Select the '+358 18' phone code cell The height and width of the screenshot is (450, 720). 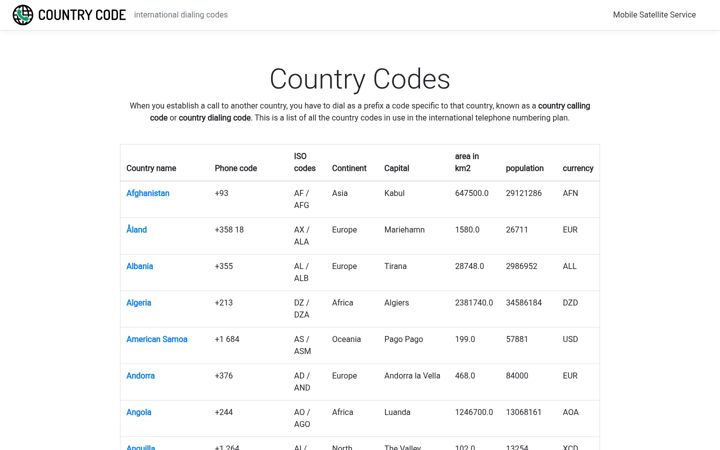(229, 230)
